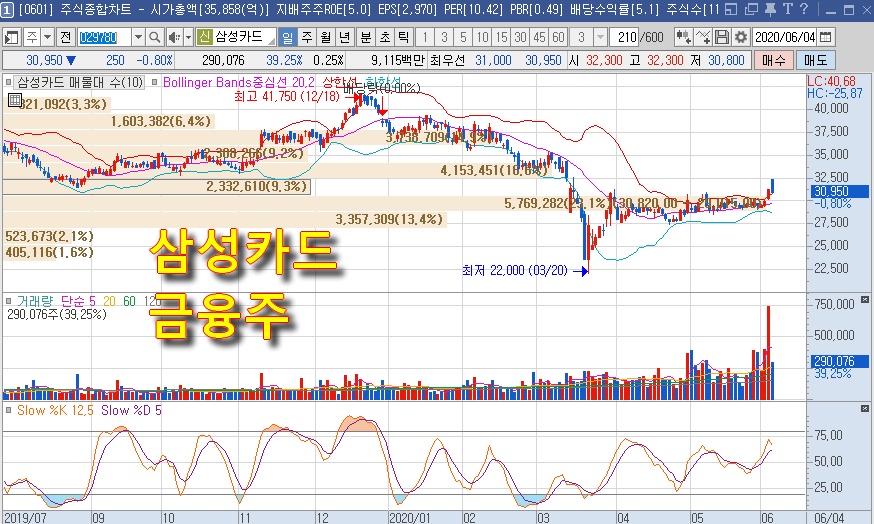
Task: Pin the window with pushpin icon
Action: point(770,9)
